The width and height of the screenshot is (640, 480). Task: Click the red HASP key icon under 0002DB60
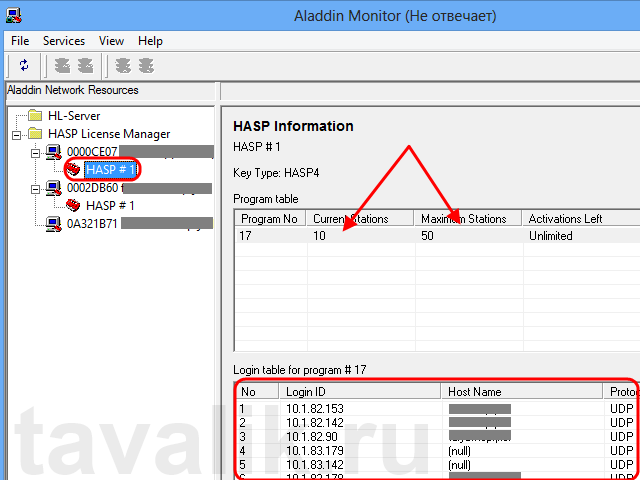click(x=73, y=206)
